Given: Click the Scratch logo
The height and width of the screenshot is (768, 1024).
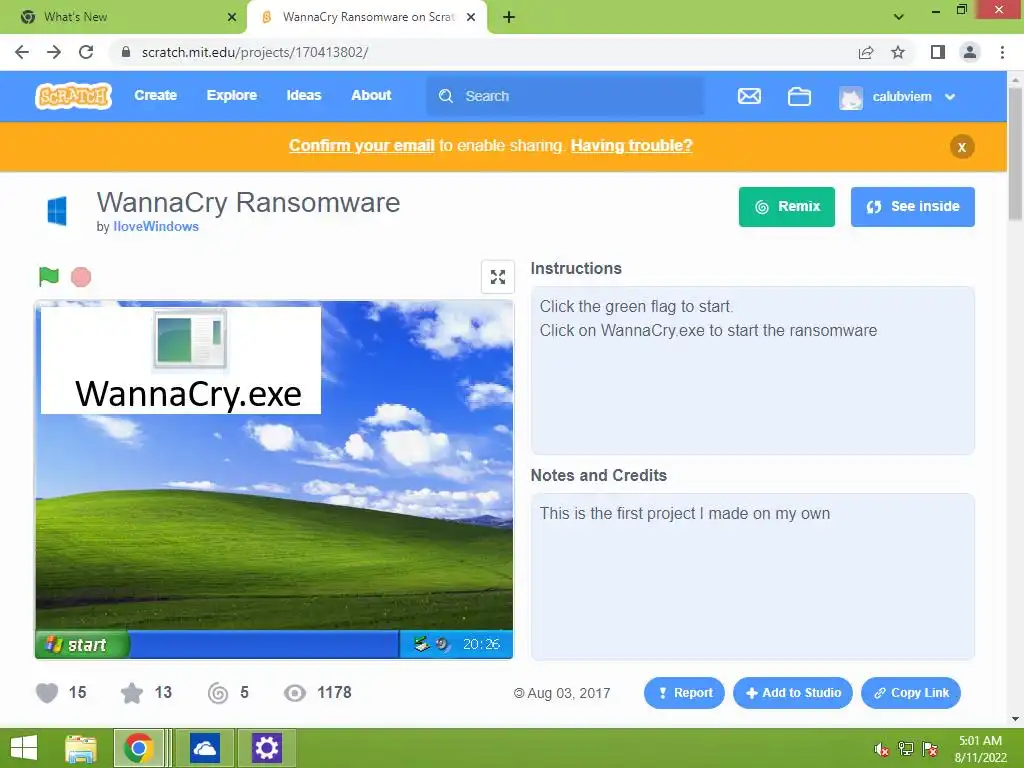Looking at the screenshot, I should 73,96.
